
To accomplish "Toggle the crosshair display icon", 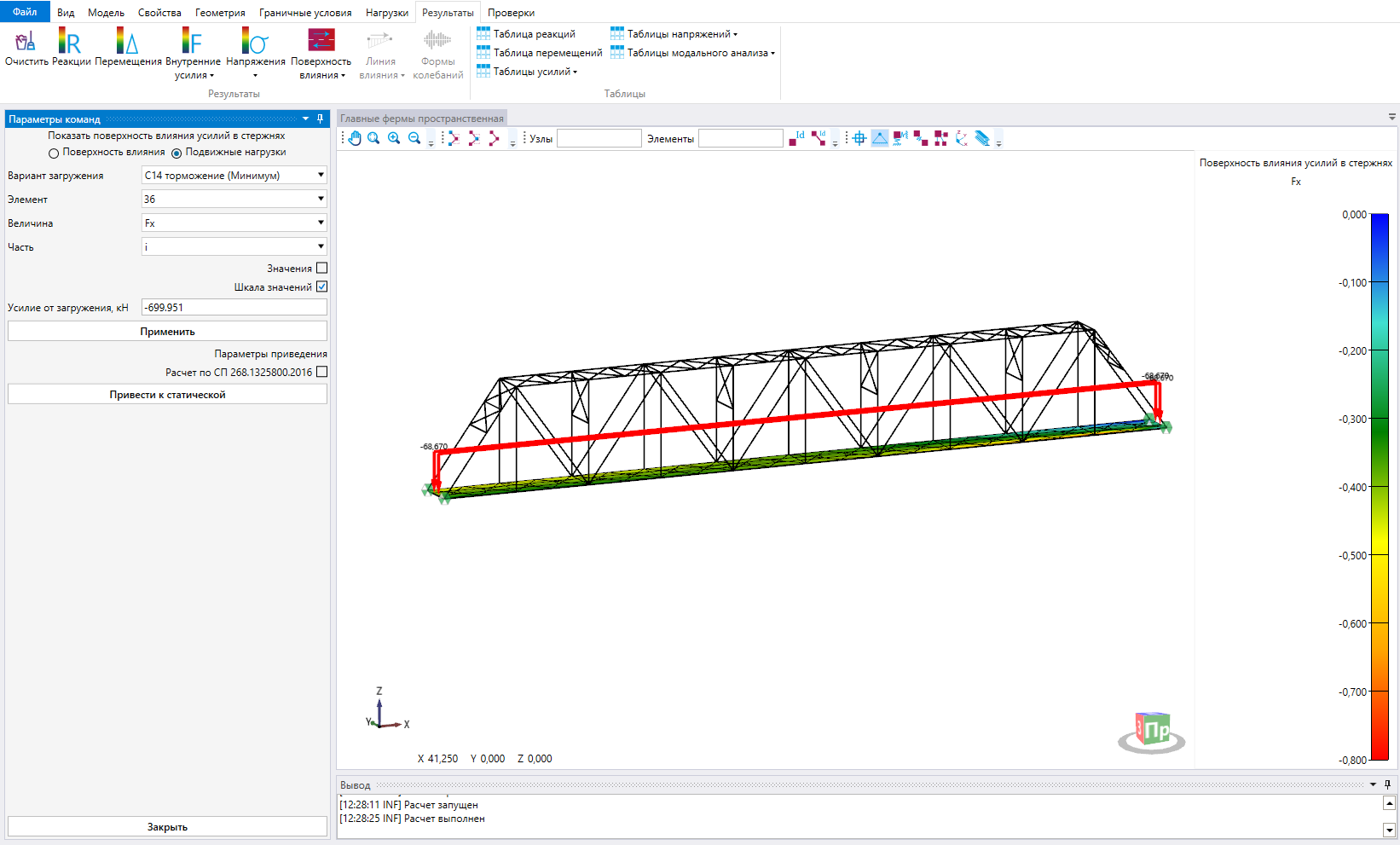I will (859, 138).
